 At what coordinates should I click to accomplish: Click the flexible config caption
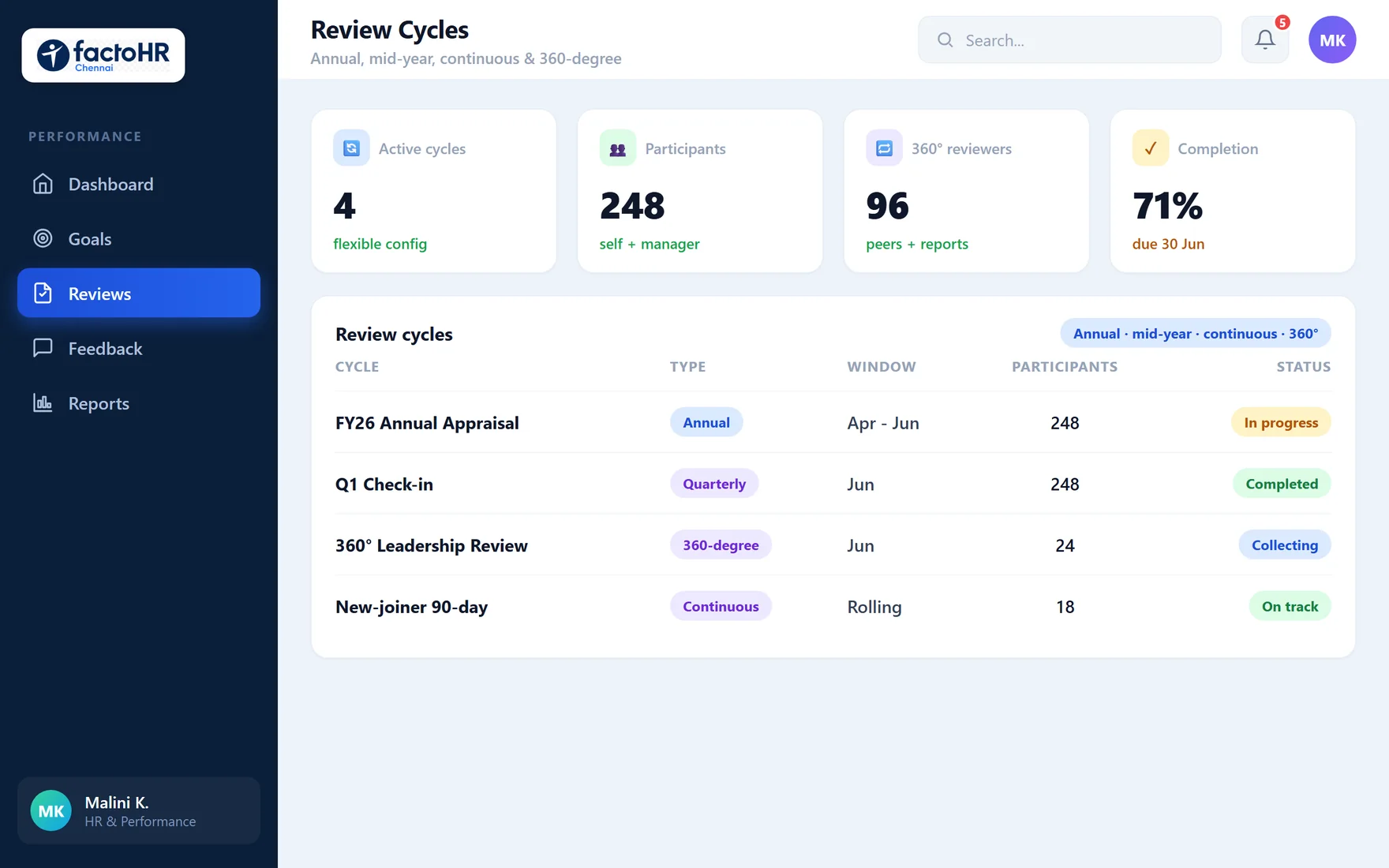point(380,244)
